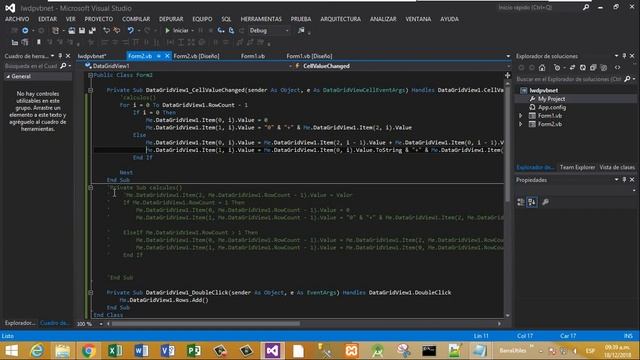Open the DEPURAR menu
The width and height of the screenshot is (640, 360).
click(x=171, y=19)
